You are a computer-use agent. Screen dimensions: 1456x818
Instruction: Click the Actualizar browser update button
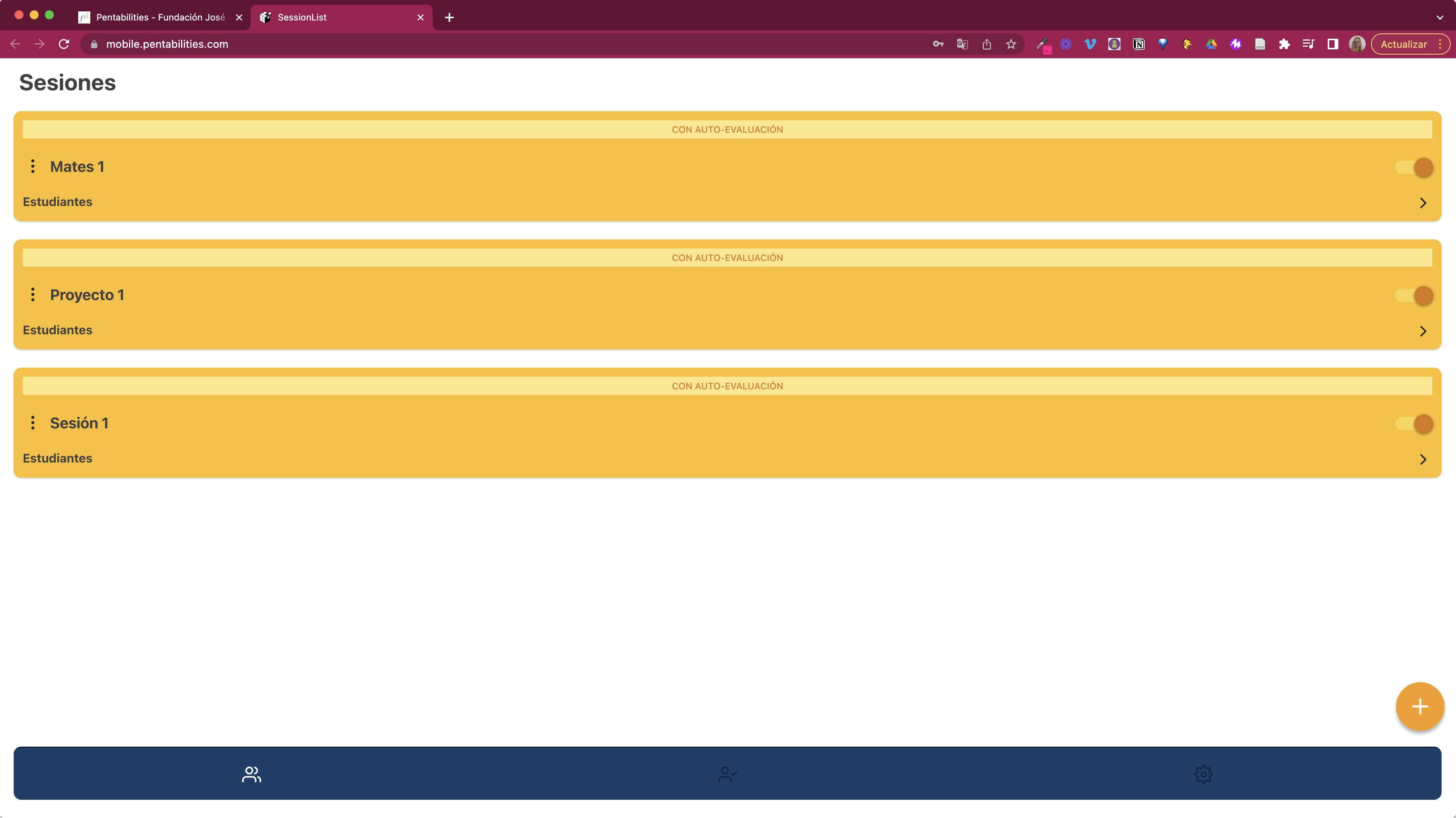1403,44
